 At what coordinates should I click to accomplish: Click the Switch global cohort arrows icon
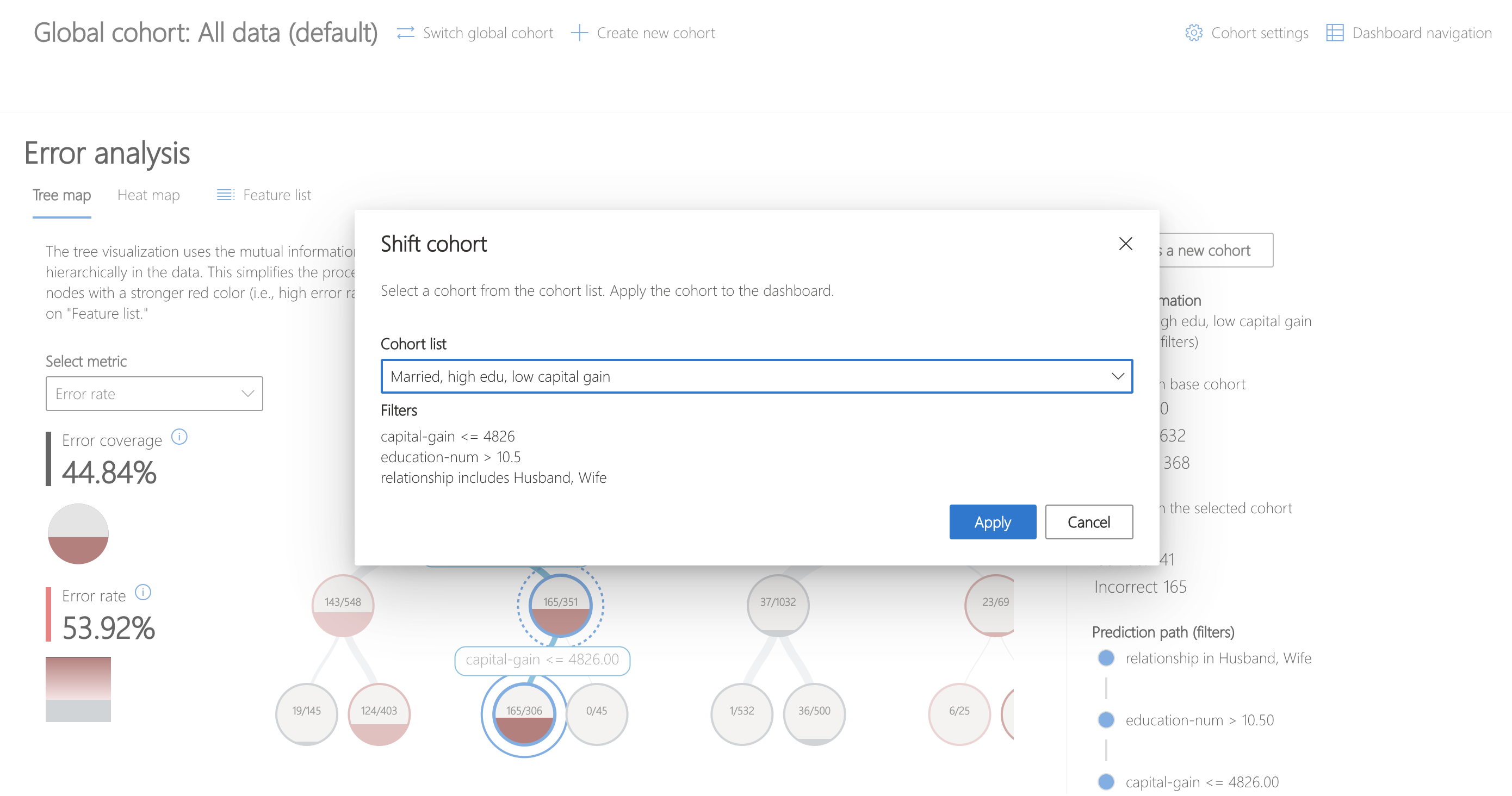point(406,33)
